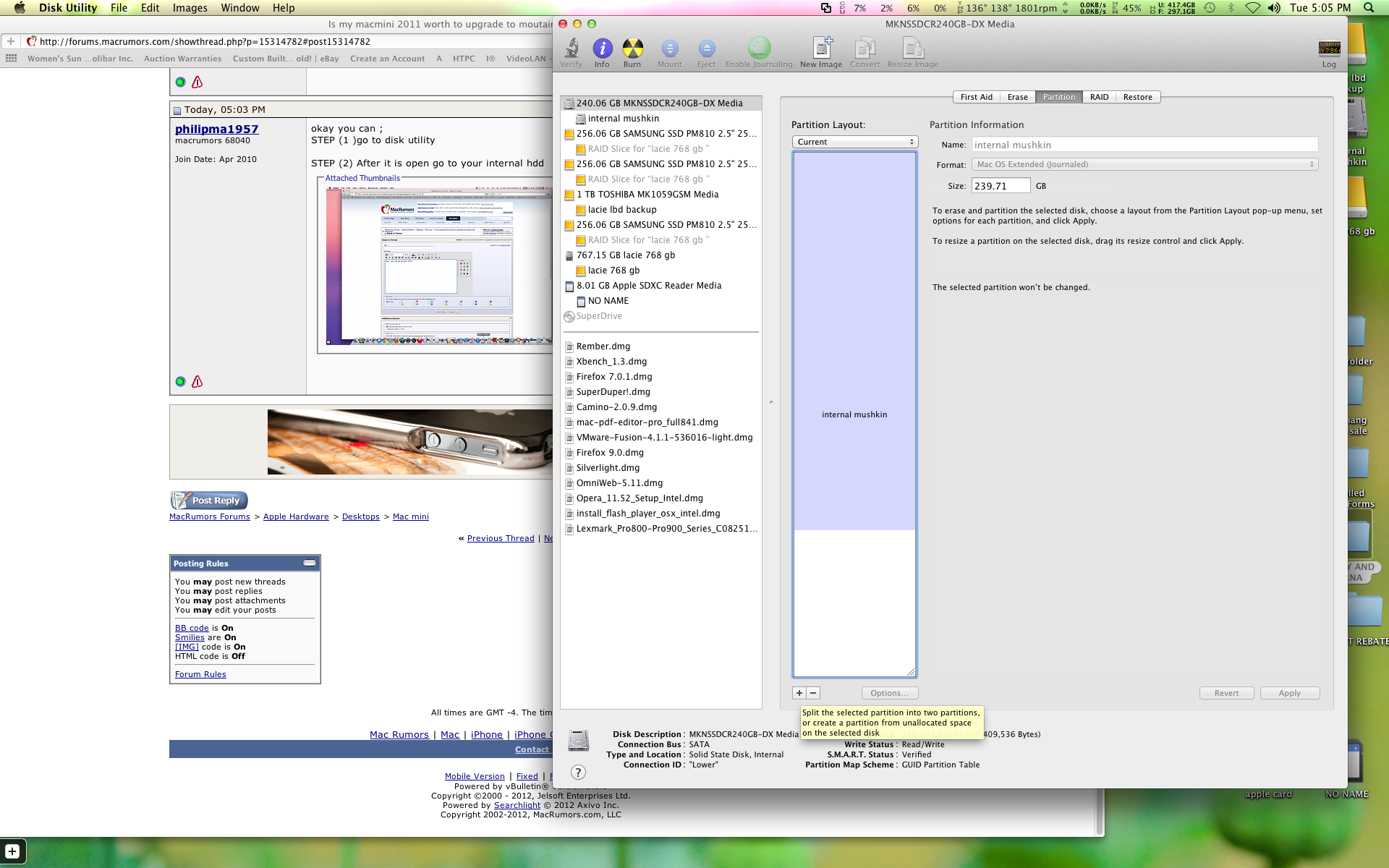Click the Revert button
The image size is (1389, 868).
(x=1226, y=693)
